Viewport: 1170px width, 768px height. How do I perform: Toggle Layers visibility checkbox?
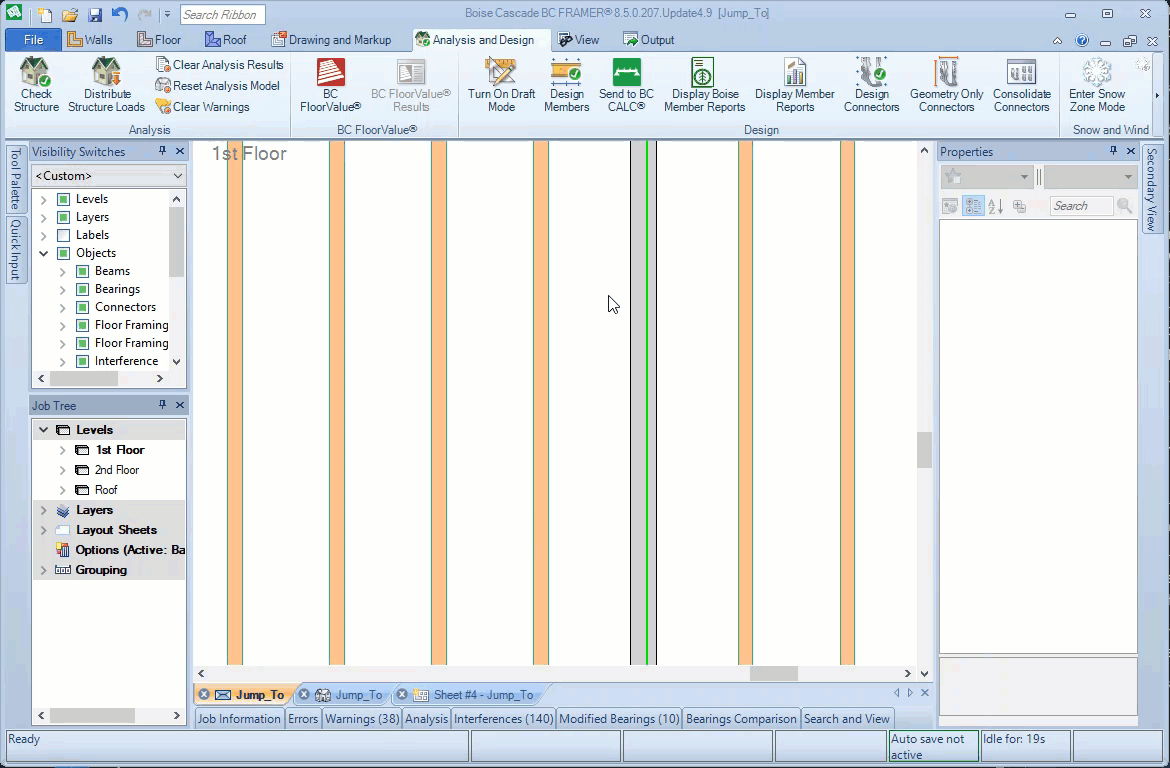(x=63, y=217)
